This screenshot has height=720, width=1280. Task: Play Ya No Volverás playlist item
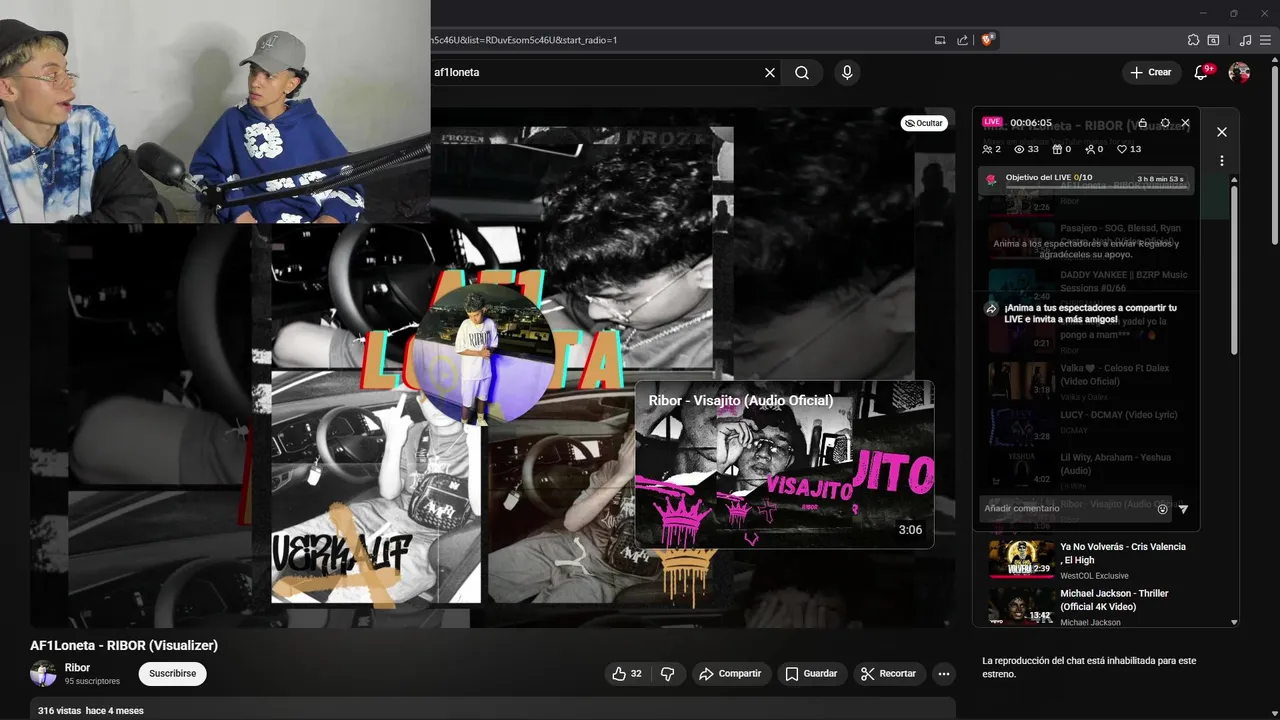[x=1106, y=560]
